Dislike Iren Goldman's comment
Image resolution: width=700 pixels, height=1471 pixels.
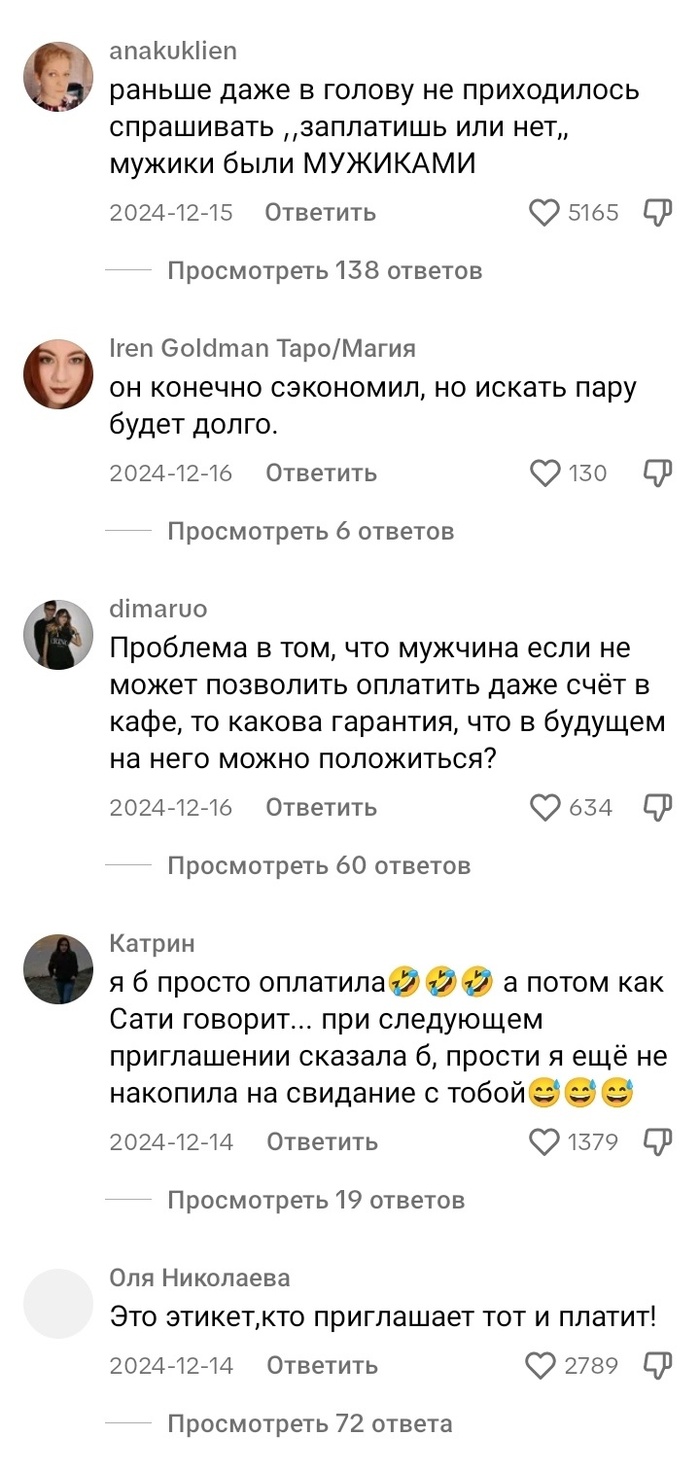click(657, 473)
